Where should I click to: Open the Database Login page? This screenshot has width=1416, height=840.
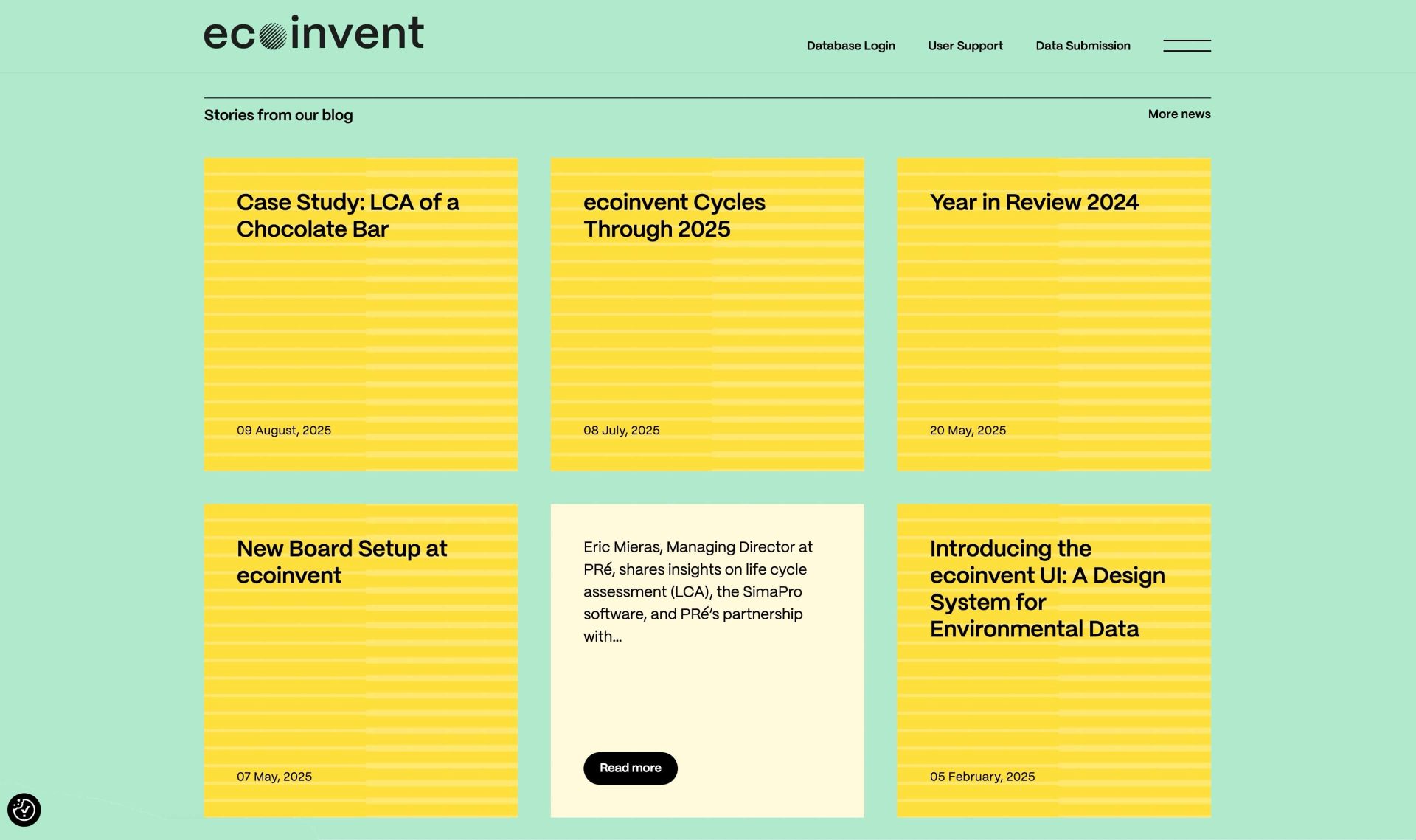(x=850, y=46)
